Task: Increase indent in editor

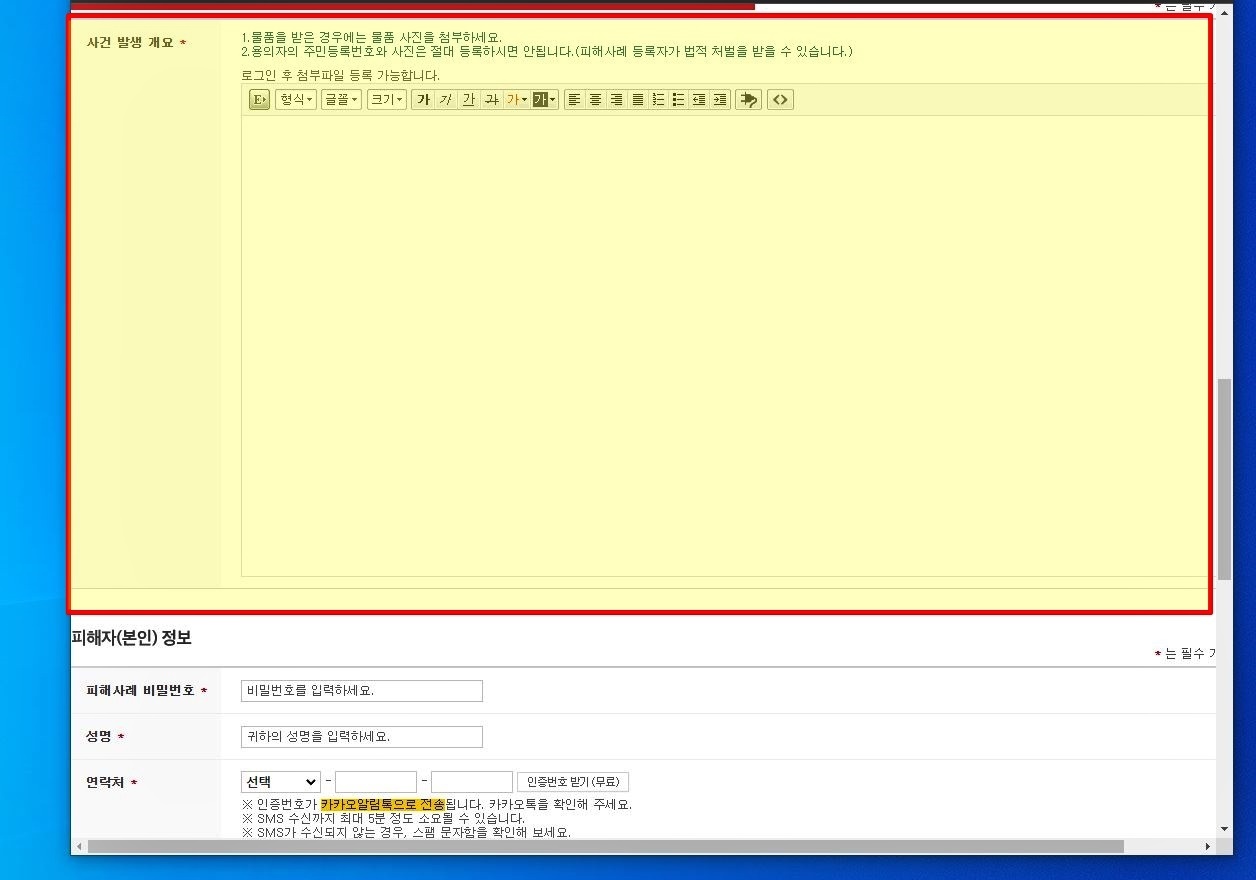Action: point(720,99)
